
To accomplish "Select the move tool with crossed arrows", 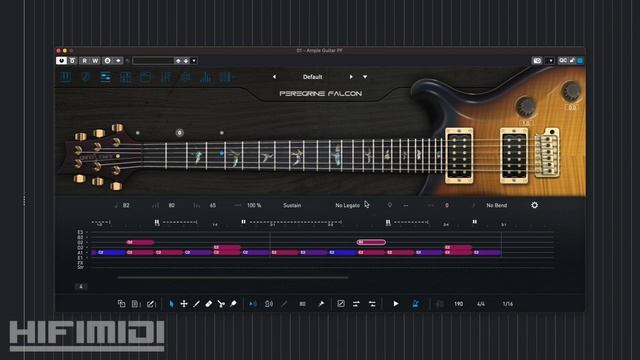I will click(184, 304).
